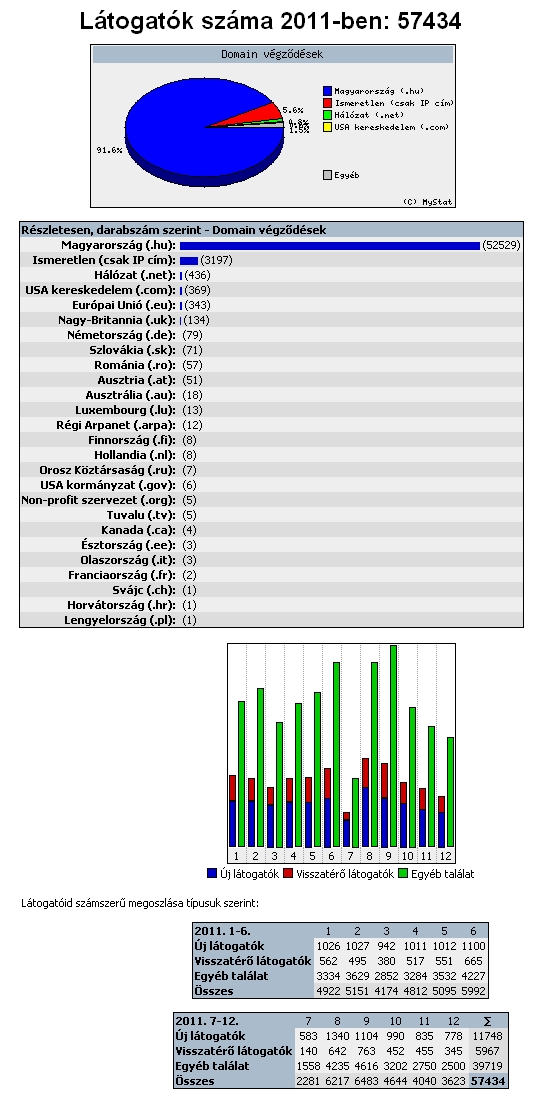Click the 6483 total for month 9
The width and height of the screenshot is (540, 1100).
coord(366,1081)
